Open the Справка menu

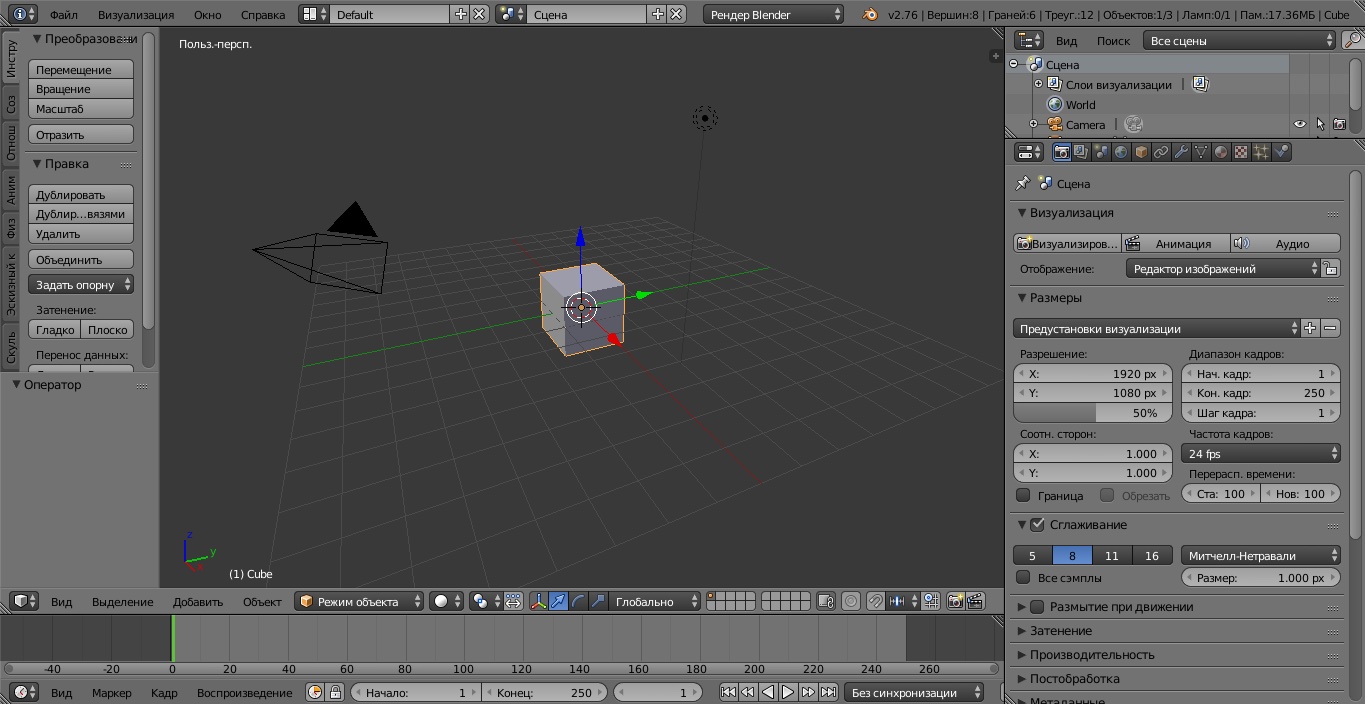coord(263,14)
